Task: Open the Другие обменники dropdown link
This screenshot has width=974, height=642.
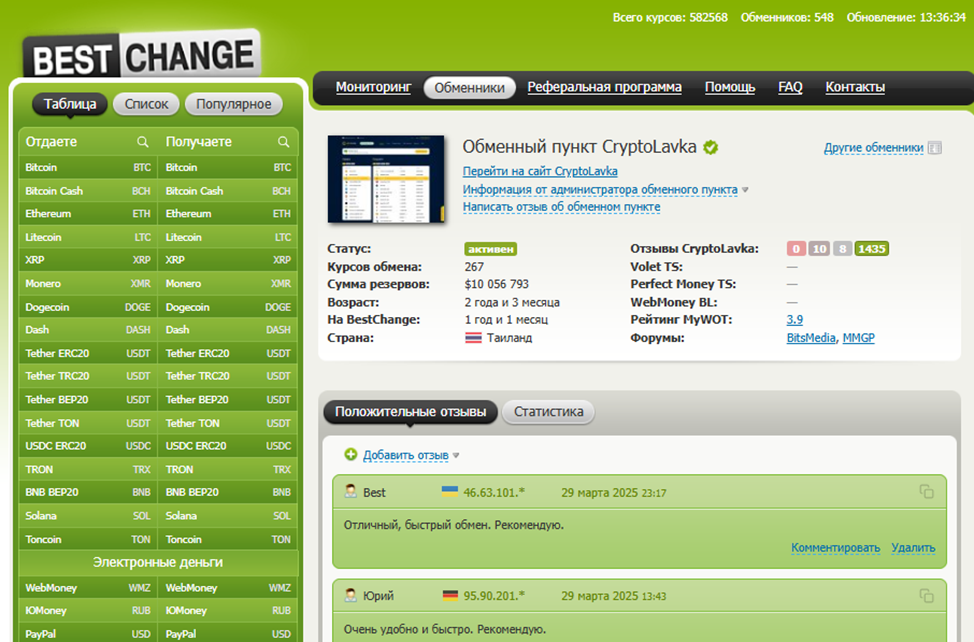Action: (873, 148)
